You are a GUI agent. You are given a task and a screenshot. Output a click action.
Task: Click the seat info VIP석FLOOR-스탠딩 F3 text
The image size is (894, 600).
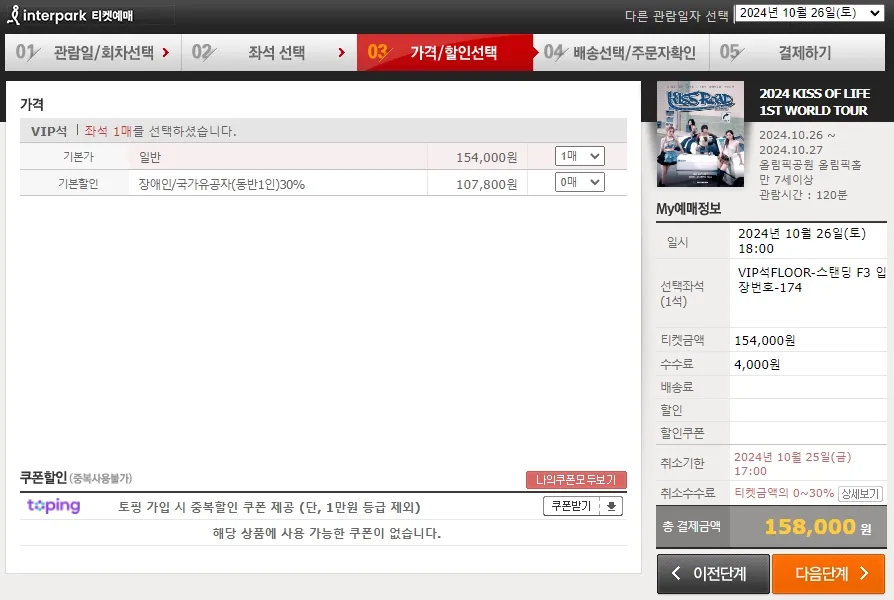click(812, 280)
